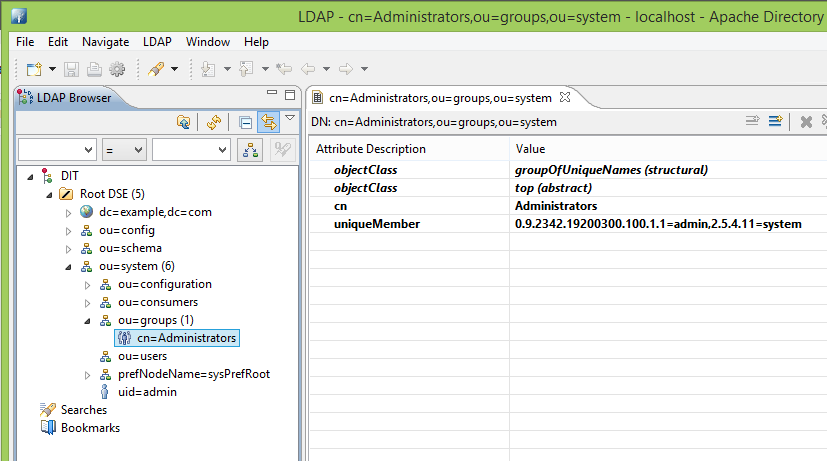Open the Window menu
Image resolution: width=827 pixels, height=461 pixels.
(208, 42)
